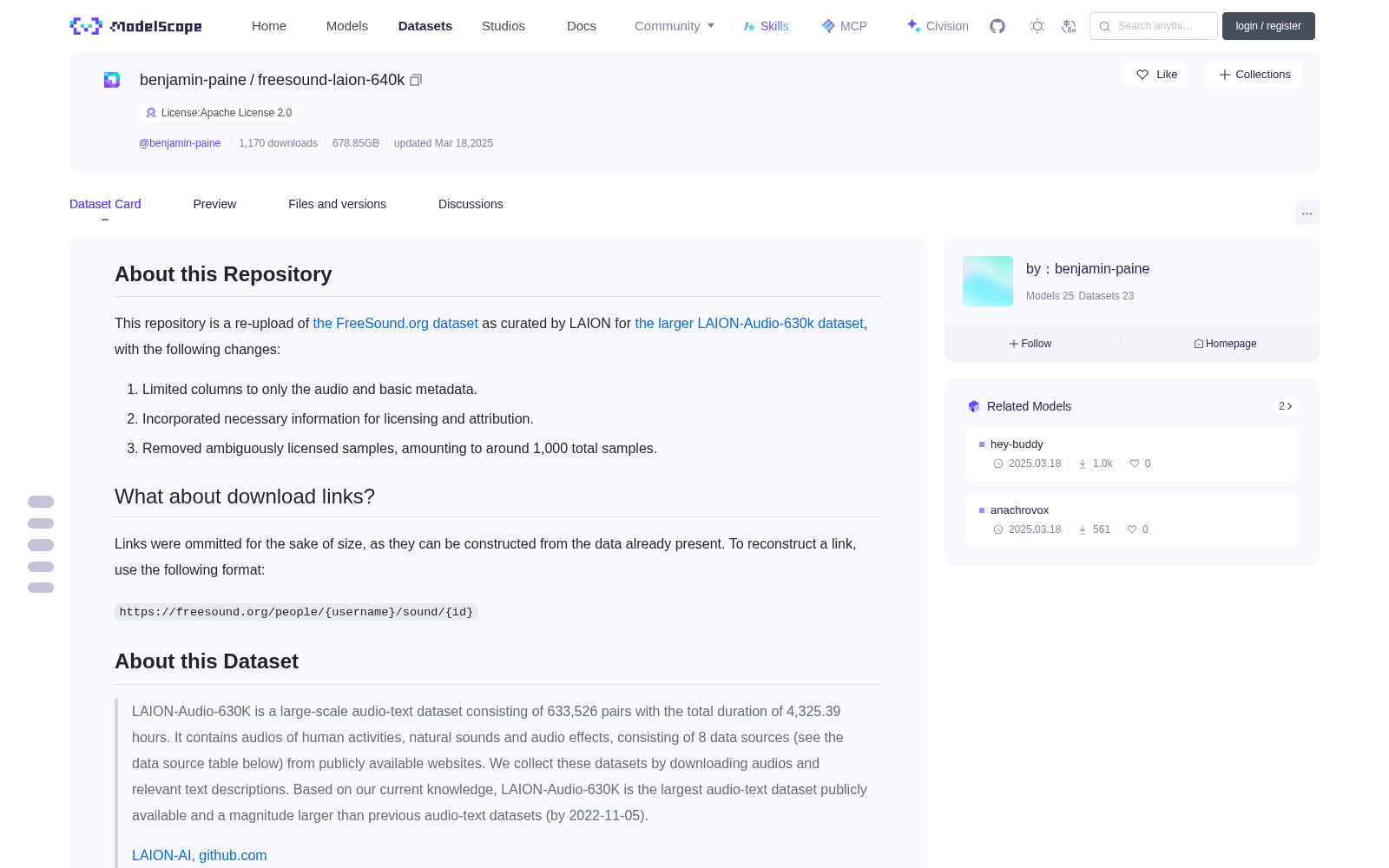Screen dimensions: 1389x868
Task: Open the Civision link
Action: click(938, 26)
